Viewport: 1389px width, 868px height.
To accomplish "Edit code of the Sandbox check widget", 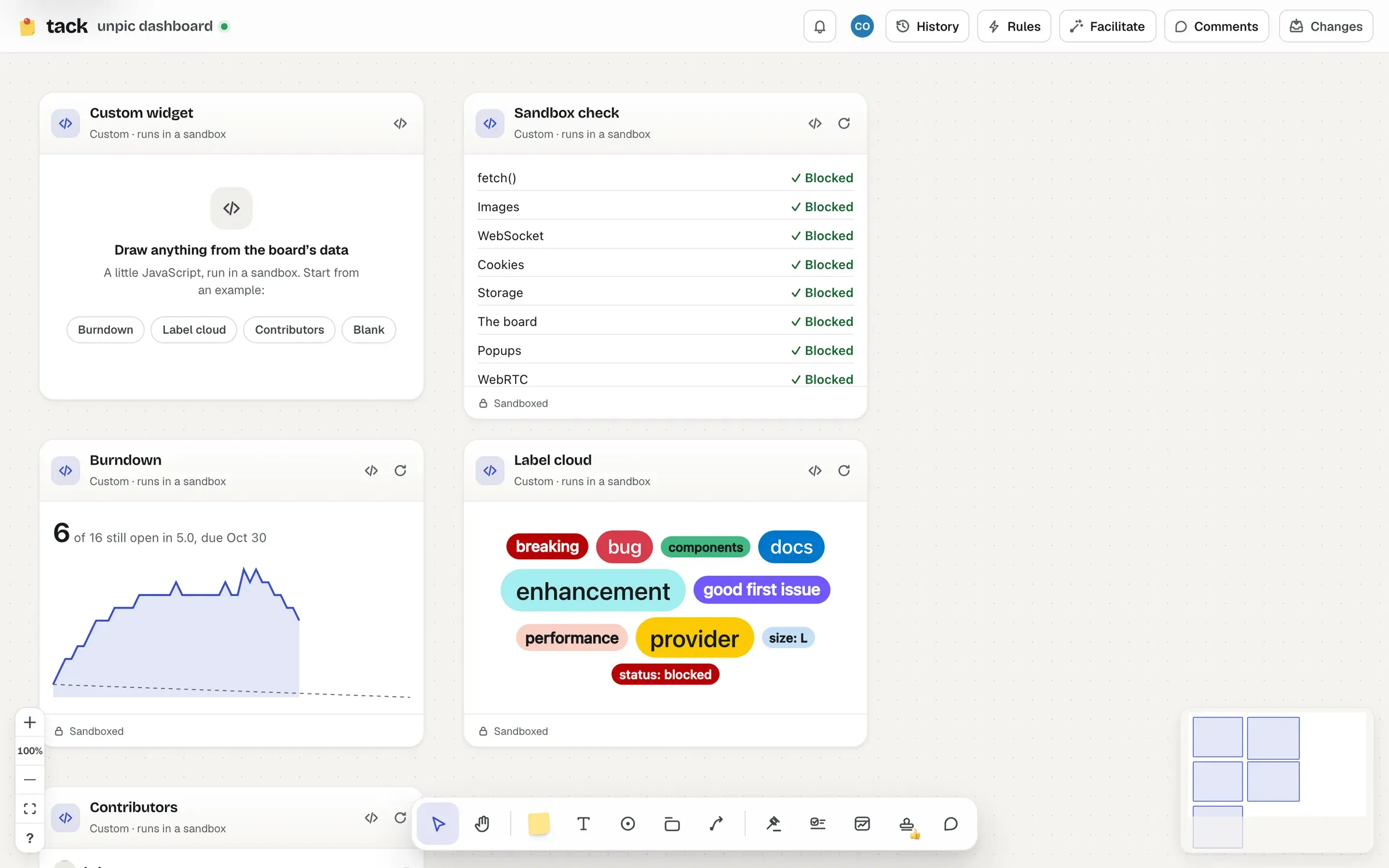I will pos(815,123).
